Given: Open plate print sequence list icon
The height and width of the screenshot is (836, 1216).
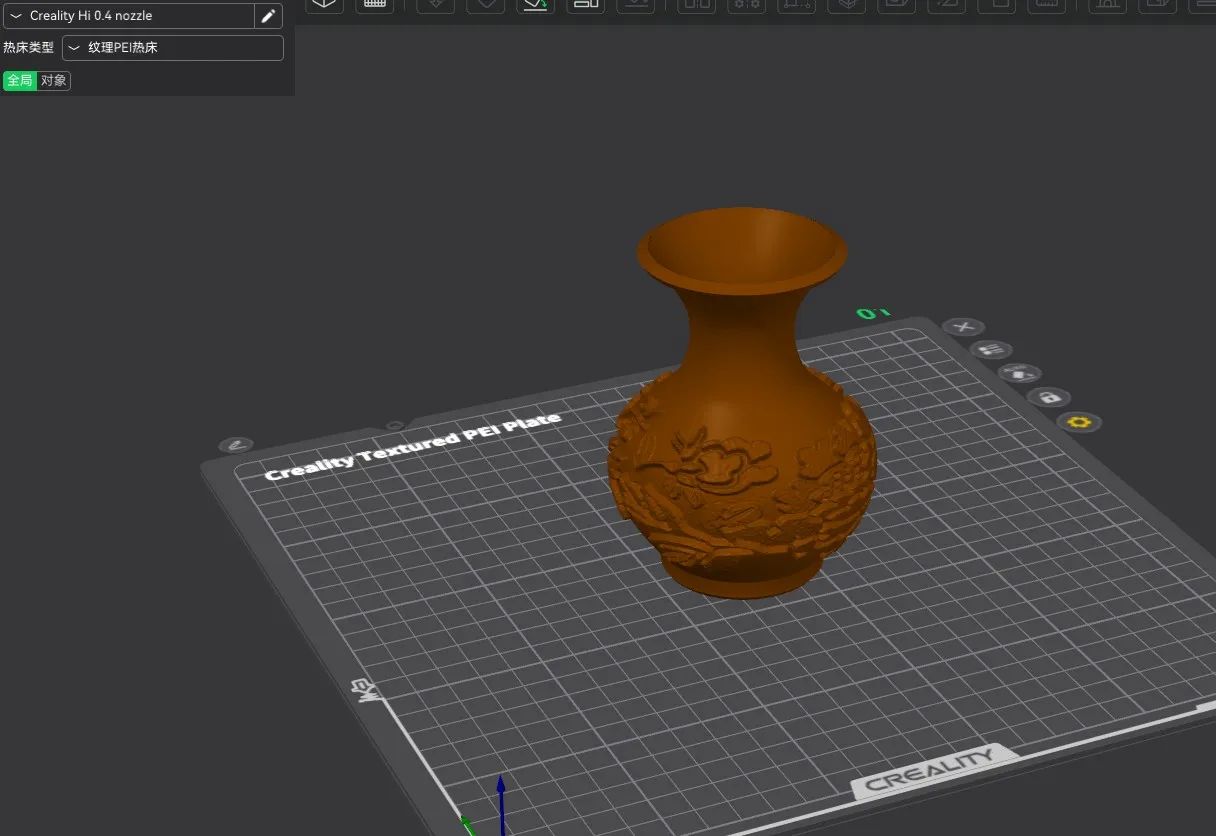Looking at the screenshot, I should (991, 350).
